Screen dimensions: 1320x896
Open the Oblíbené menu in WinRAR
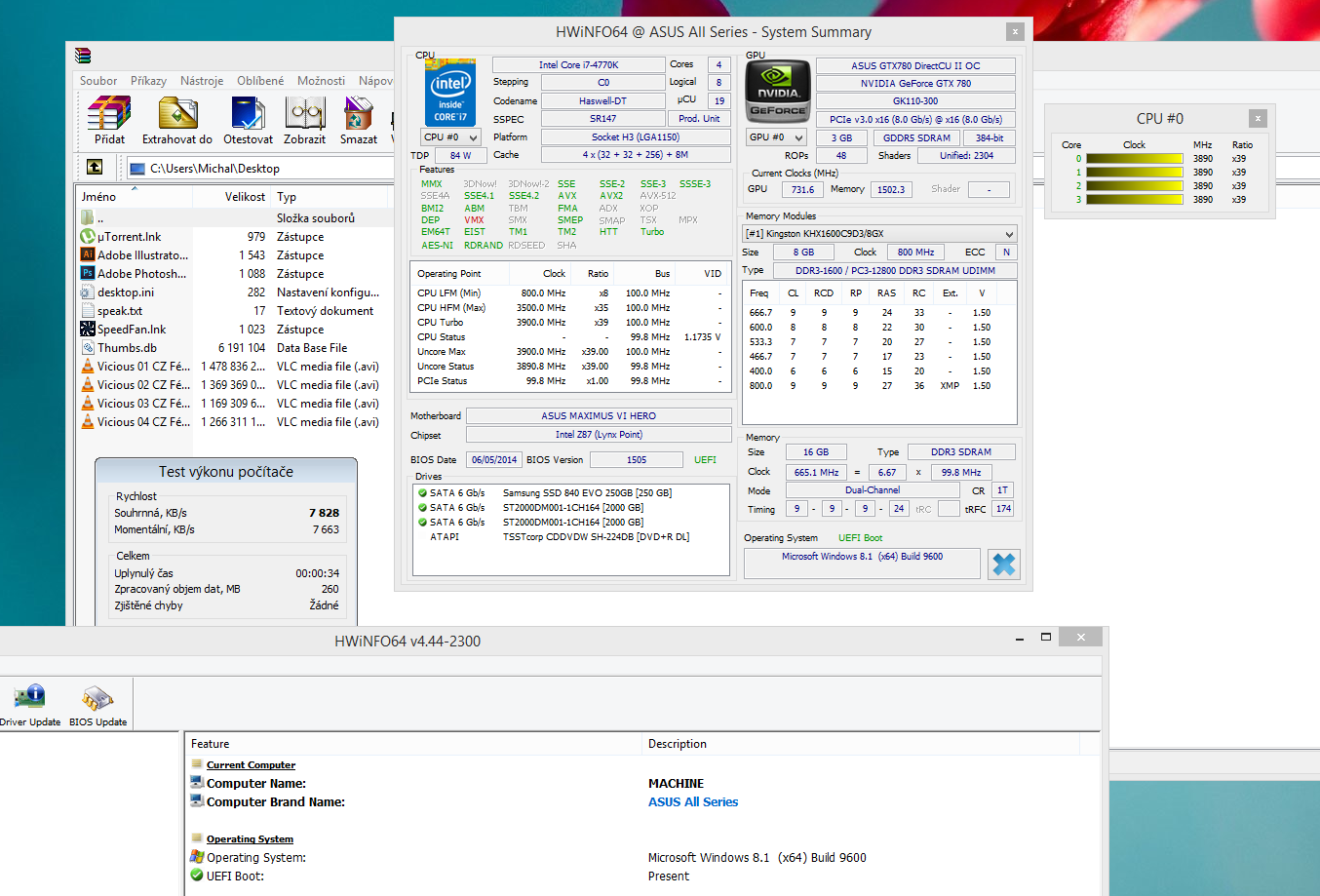pos(260,81)
